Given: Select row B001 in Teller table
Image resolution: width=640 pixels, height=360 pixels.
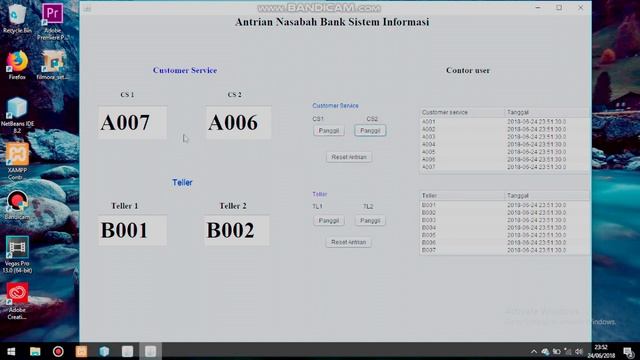Looking at the screenshot, I should tap(505, 205).
